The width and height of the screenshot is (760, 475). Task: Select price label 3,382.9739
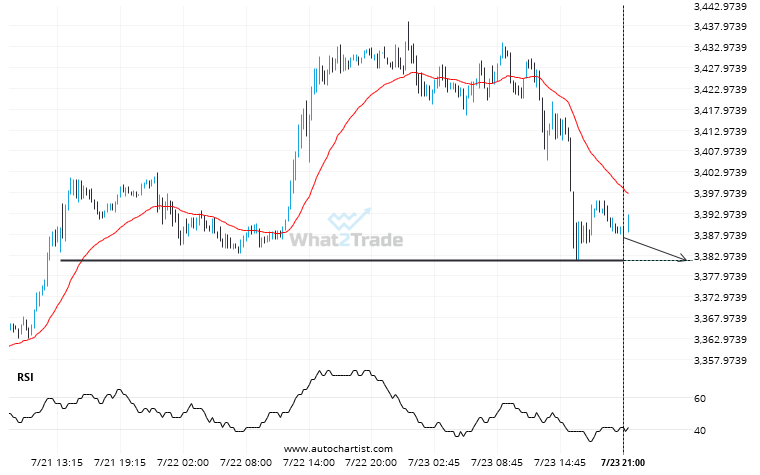coord(720,256)
